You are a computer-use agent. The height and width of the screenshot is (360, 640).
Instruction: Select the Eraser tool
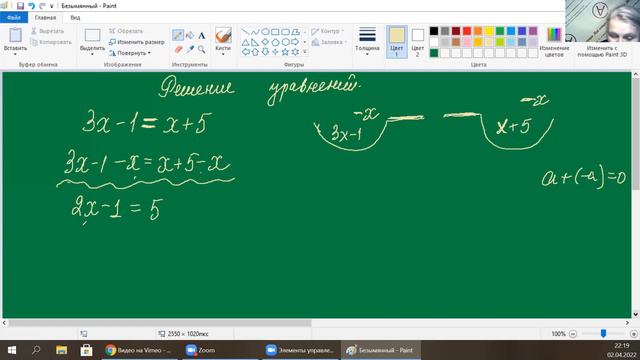pyautogui.click(x=178, y=49)
